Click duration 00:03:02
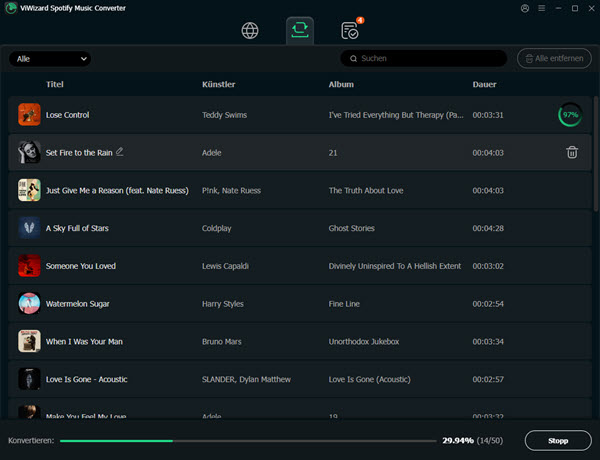This screenshot has width=600, height=460. (x=488, y=266)
